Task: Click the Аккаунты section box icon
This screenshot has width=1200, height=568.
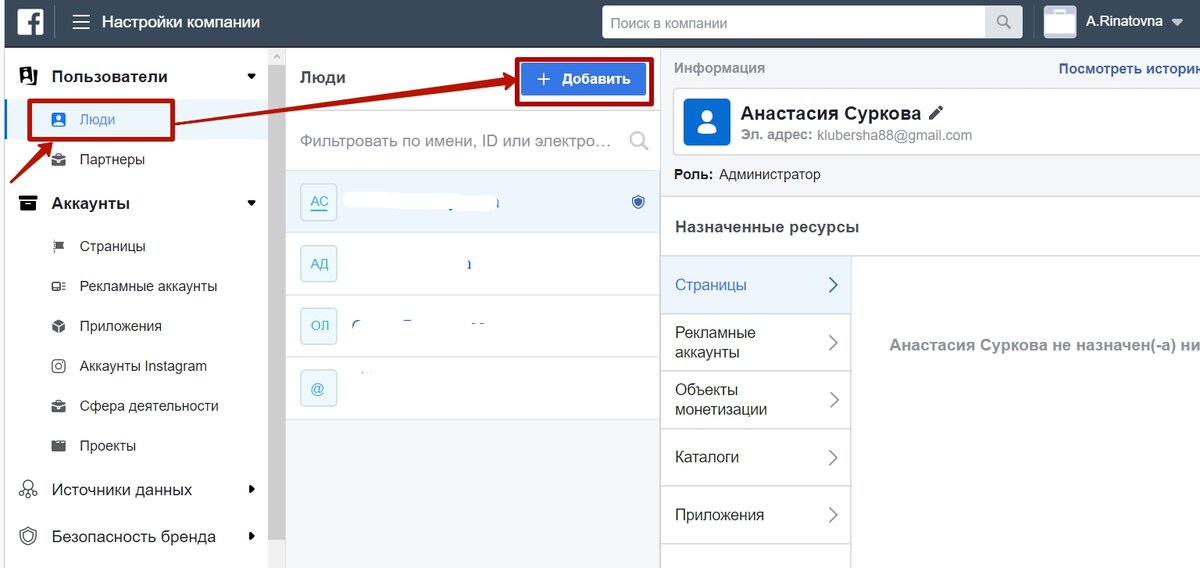Action: click(x=29, y=203)
